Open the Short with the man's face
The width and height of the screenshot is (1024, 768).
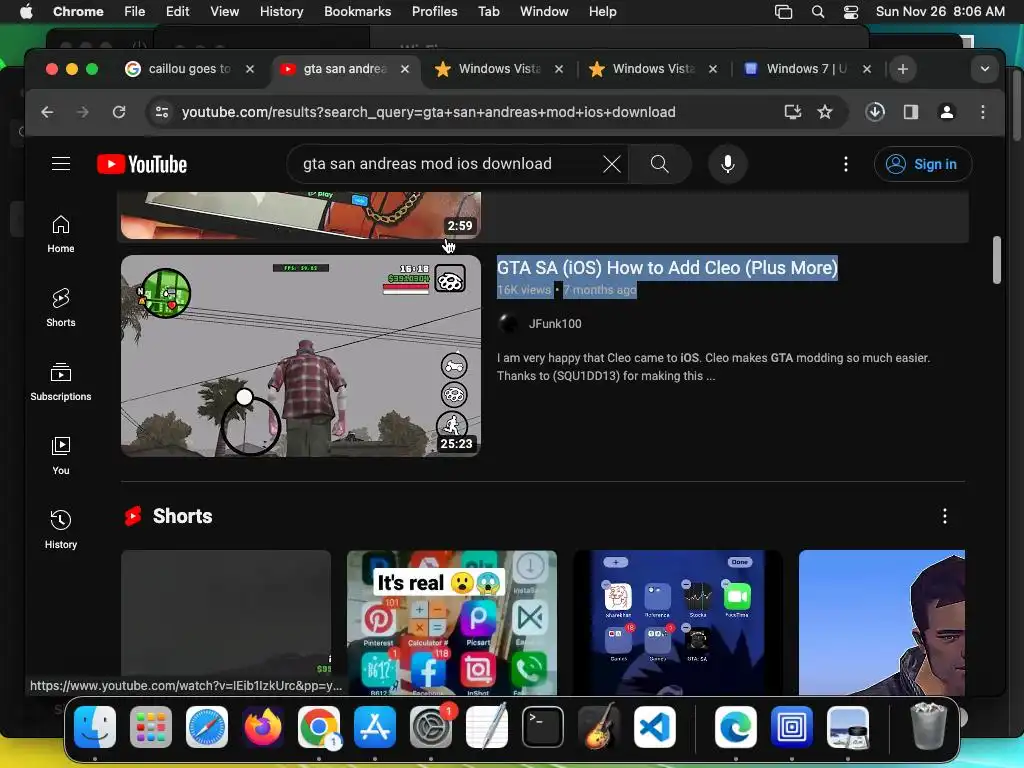[882, 622]
